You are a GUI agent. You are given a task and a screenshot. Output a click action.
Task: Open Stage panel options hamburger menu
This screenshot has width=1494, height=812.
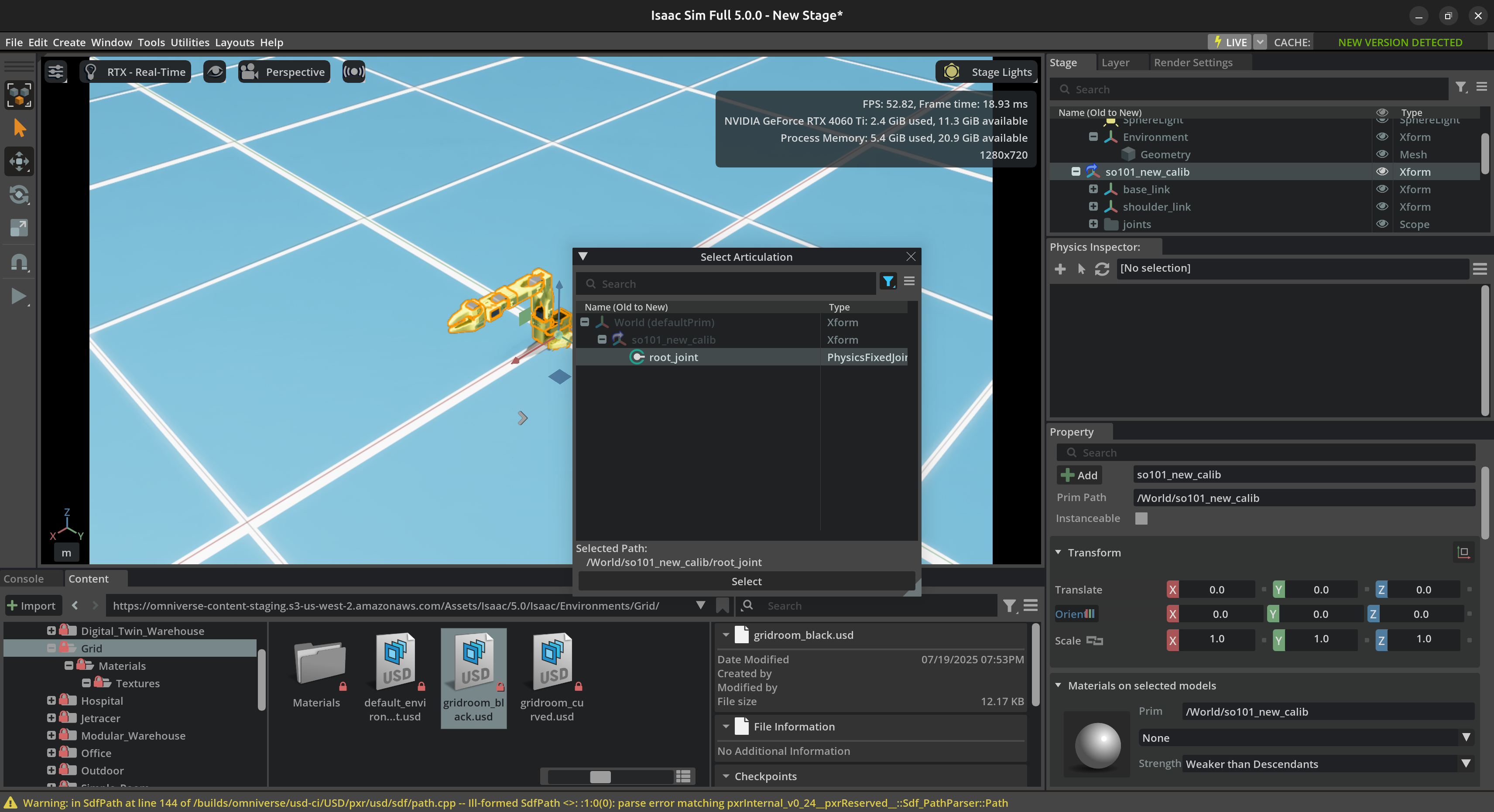click(1482, 87)
